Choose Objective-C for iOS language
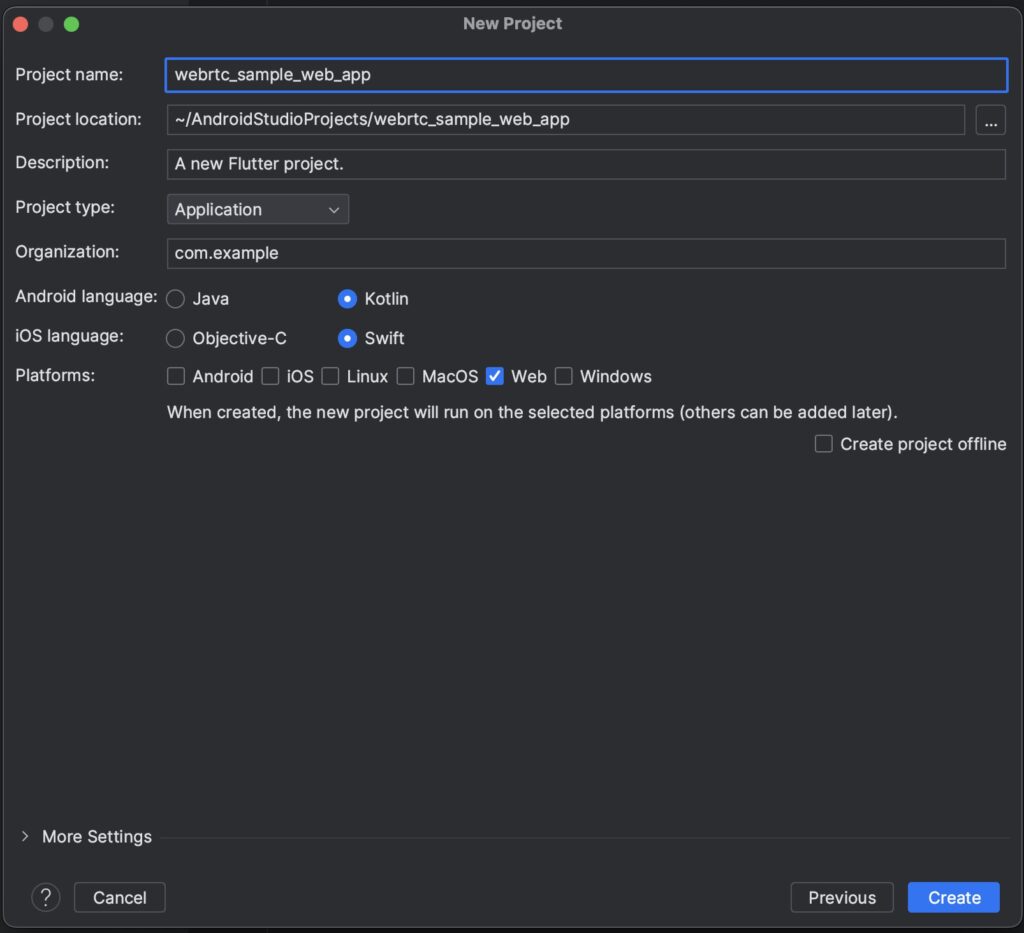1024x933 pixels. point(175,338)
